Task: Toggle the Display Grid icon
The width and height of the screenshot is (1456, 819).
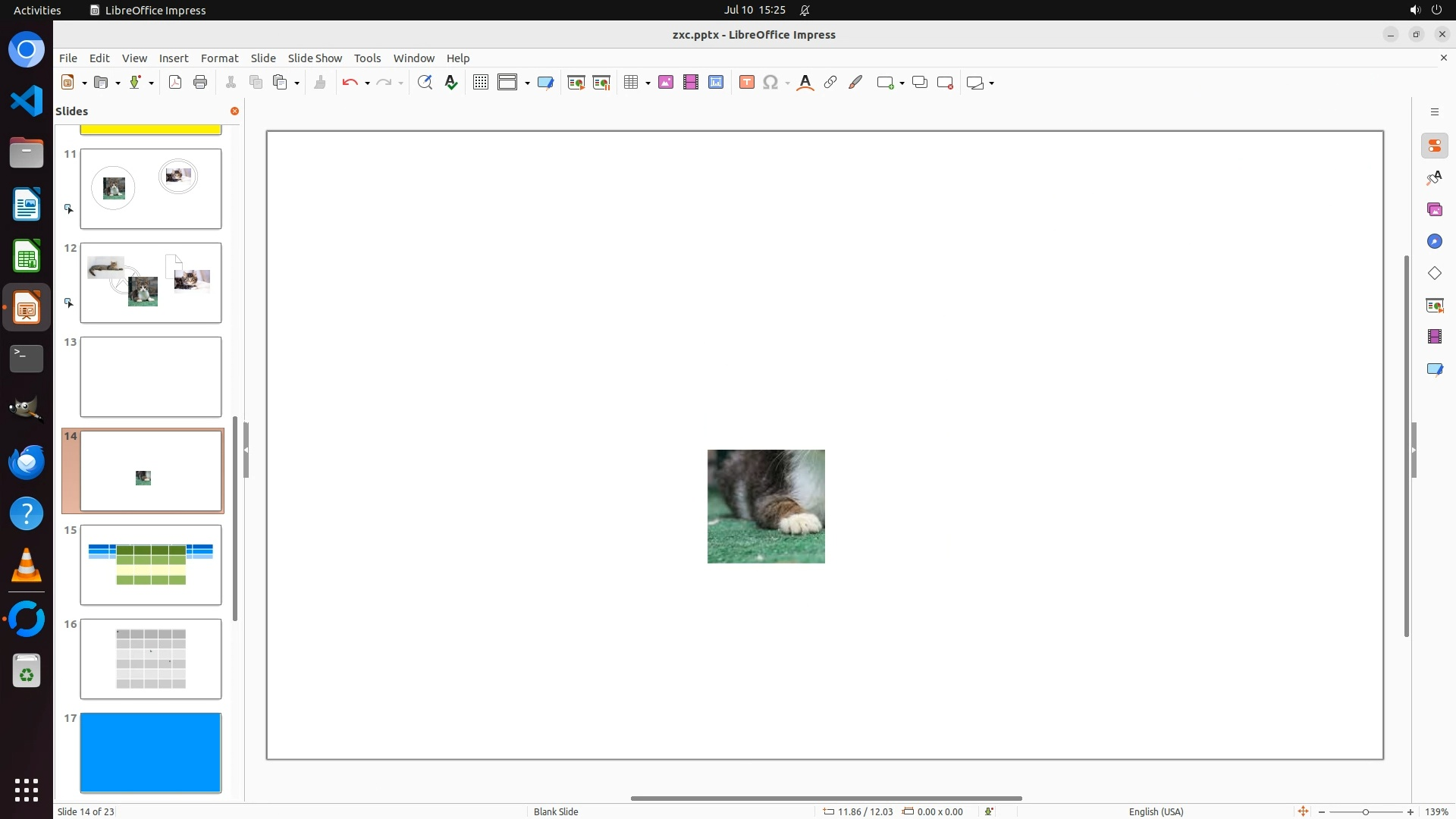Action: point(480,83)
